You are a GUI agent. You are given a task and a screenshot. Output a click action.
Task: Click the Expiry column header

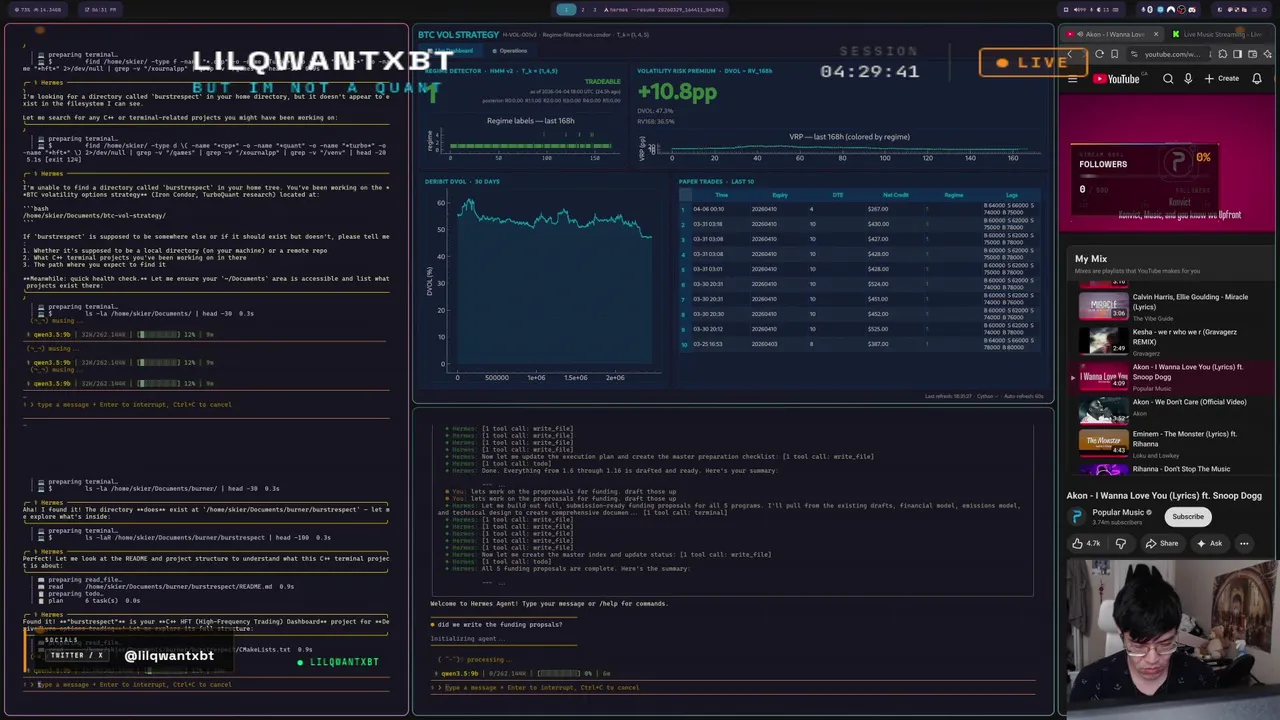coord(779,195)
